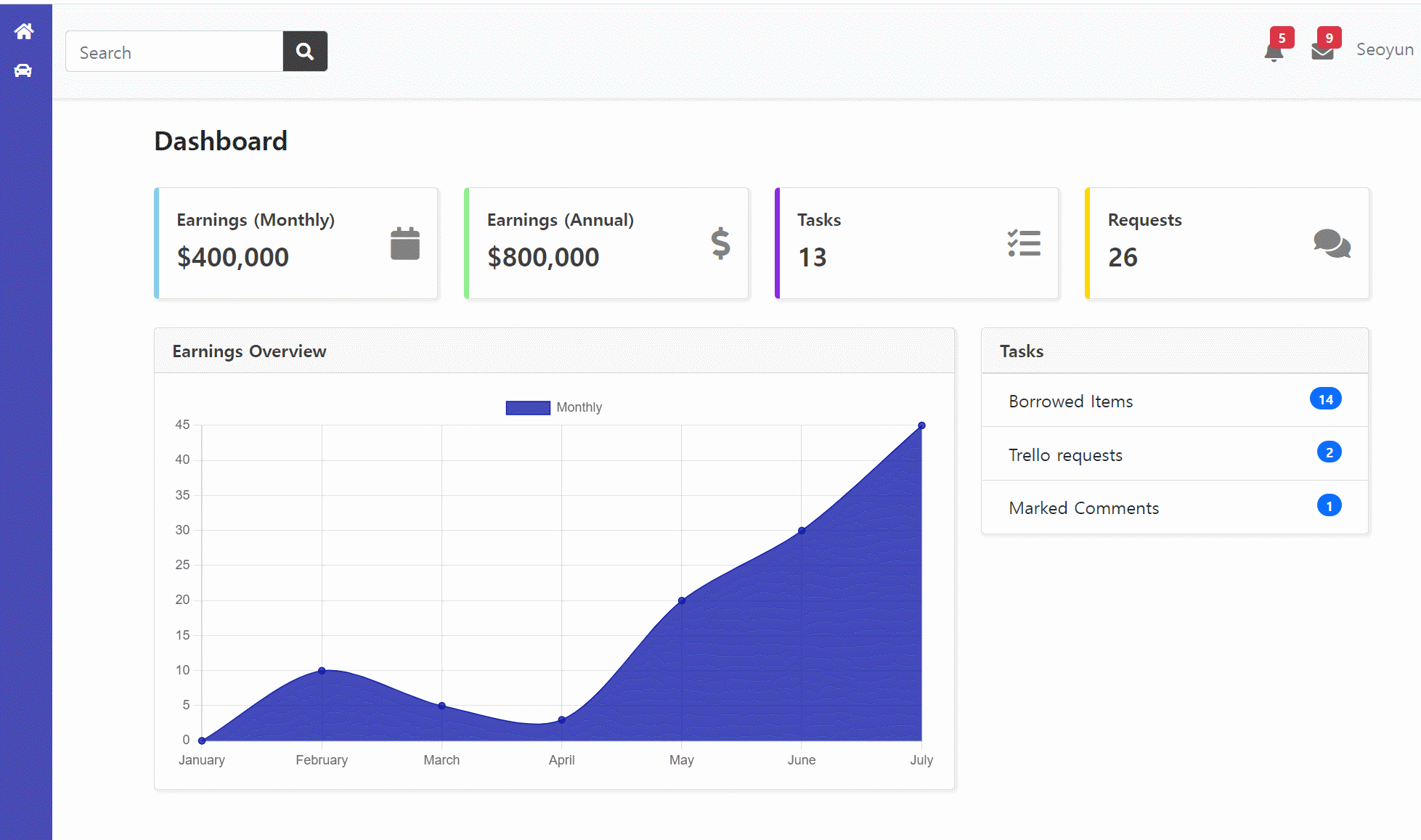Click the calendar icon on the Monthly Earnings card

pyautogui.click(x=404, y=243)
